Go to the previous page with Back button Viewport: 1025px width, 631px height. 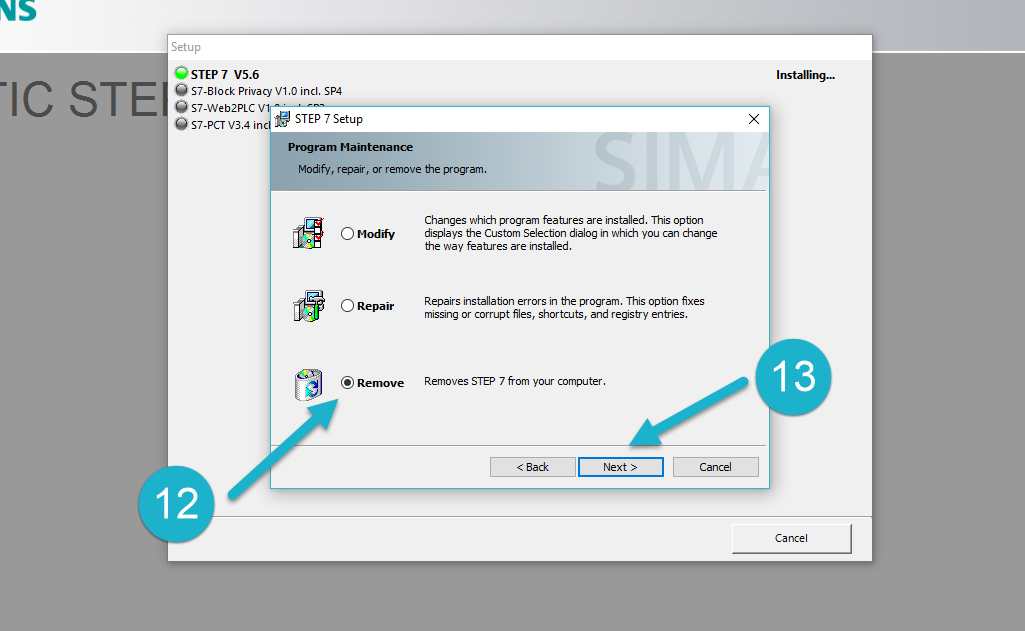pos(533,467)
